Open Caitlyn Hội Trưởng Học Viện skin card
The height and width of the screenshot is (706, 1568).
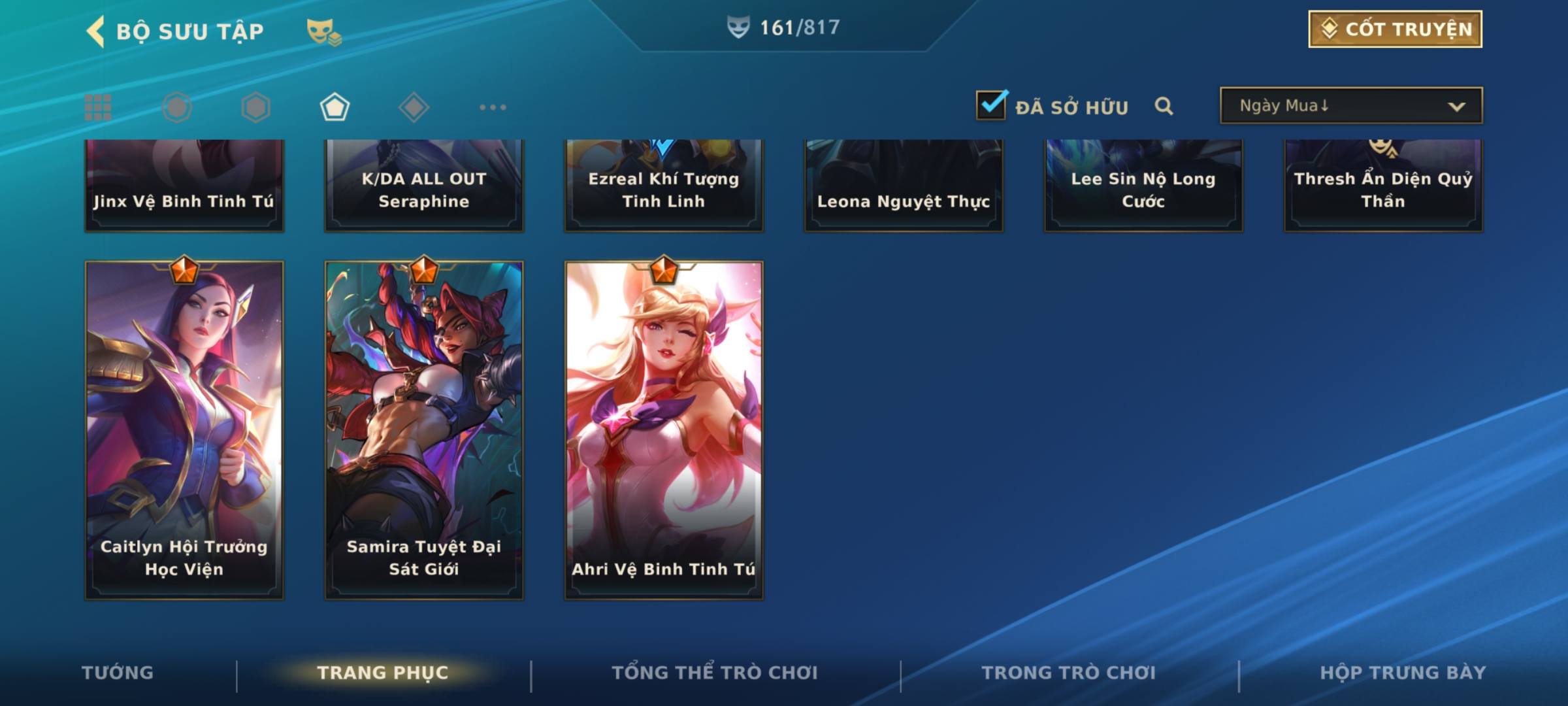coord(184,430)
